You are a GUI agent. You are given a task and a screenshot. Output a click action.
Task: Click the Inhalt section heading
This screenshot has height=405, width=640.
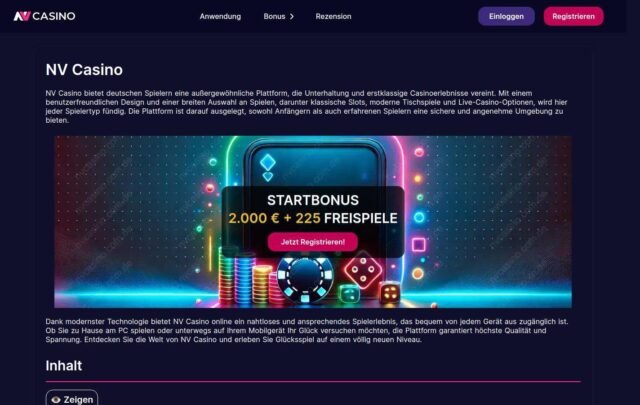coord(64,365)
